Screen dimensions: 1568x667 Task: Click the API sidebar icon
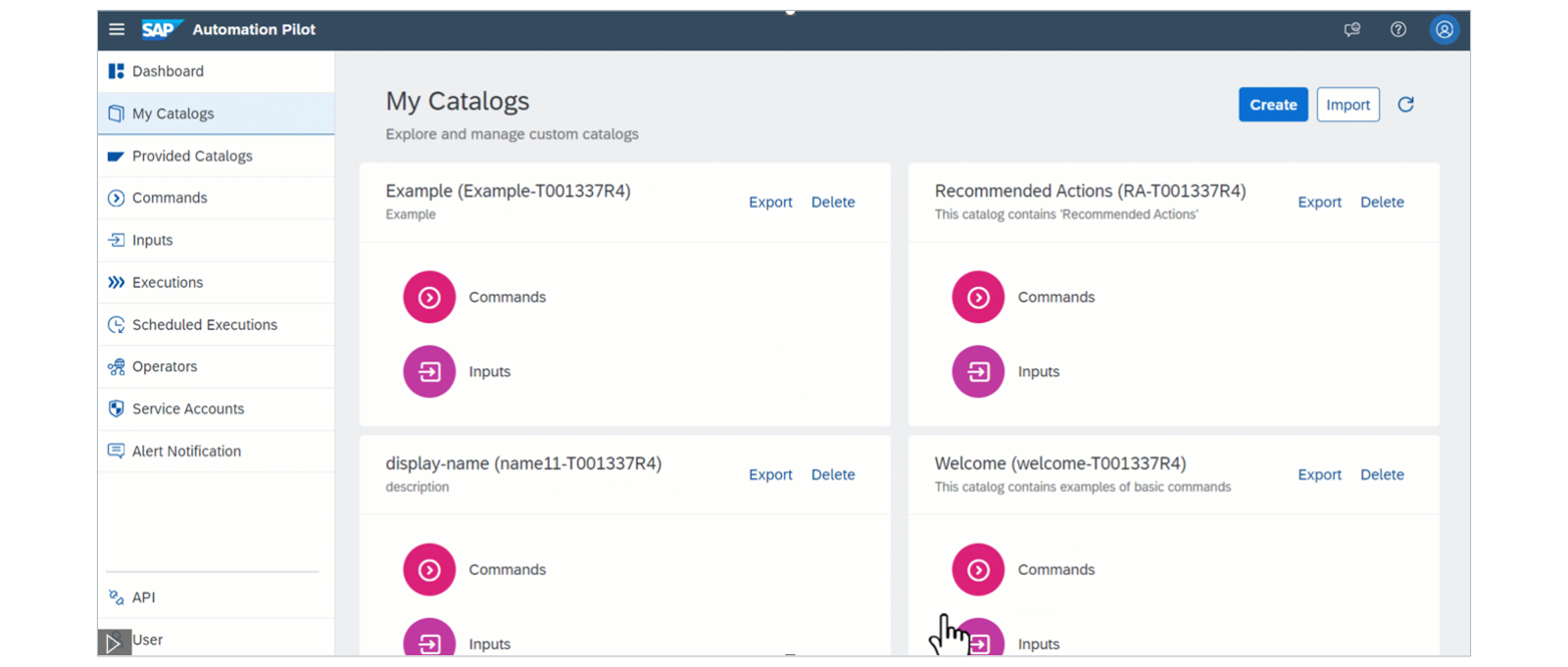point(116,597)
